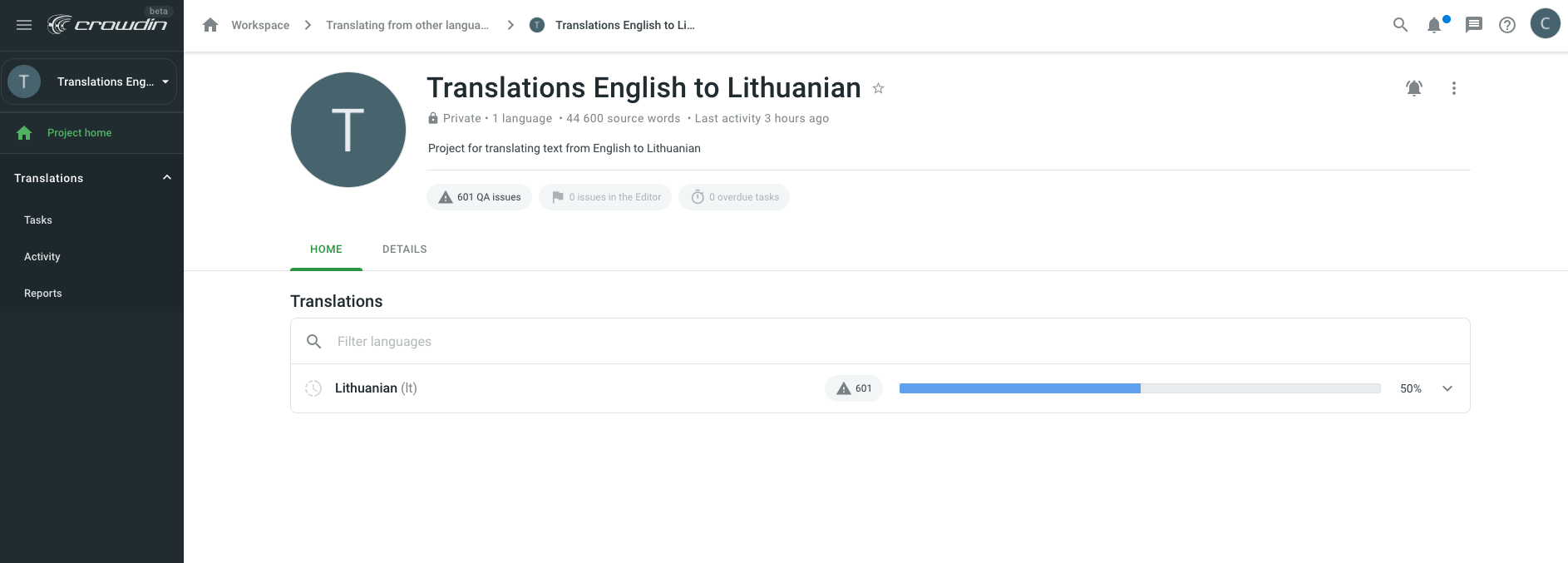The height and width of the screenshot is (563, 1568).
Task: Toggle project notification bell icon
Action: coord(1414,88)
